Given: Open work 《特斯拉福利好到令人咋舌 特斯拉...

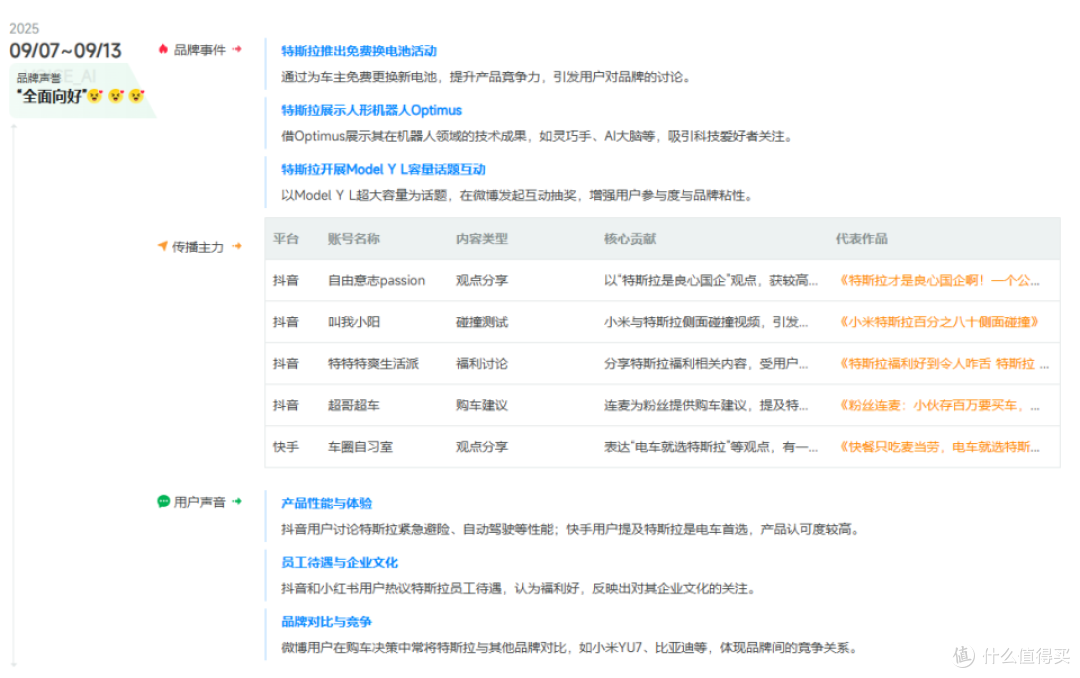Looking at the screenshot, I should tap(942, 364).
